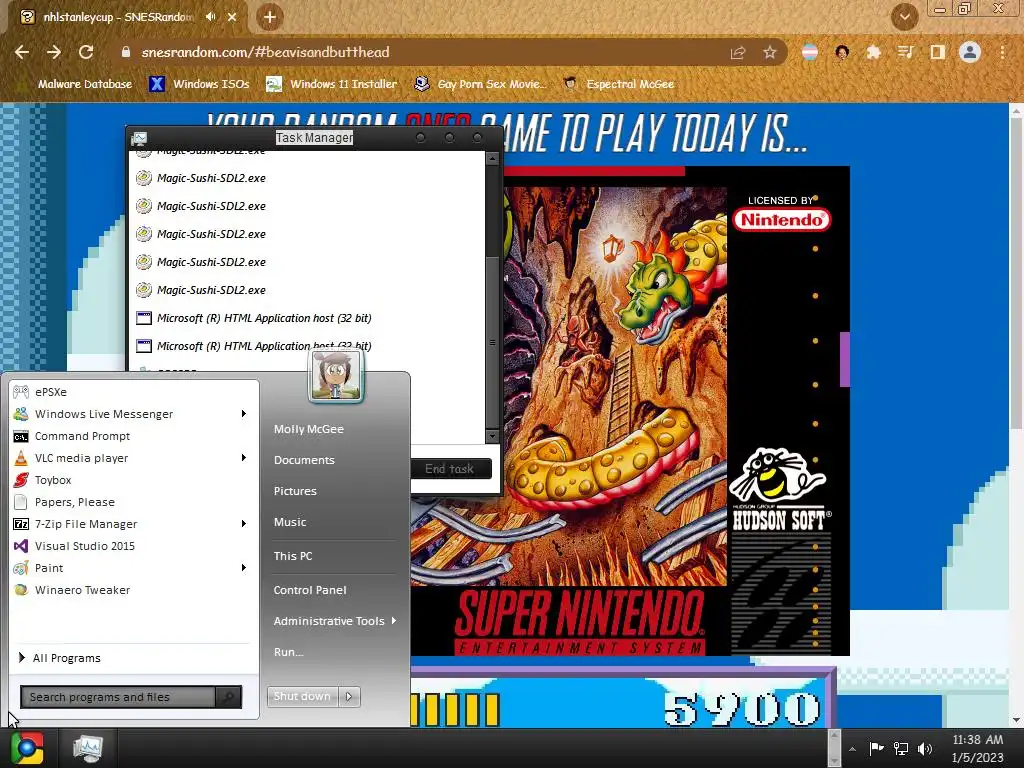The height and width of the screenshot is (768, 1024).
Task: Open the taskbar clock showing 11:38 AM
Action: click(978, 748)
